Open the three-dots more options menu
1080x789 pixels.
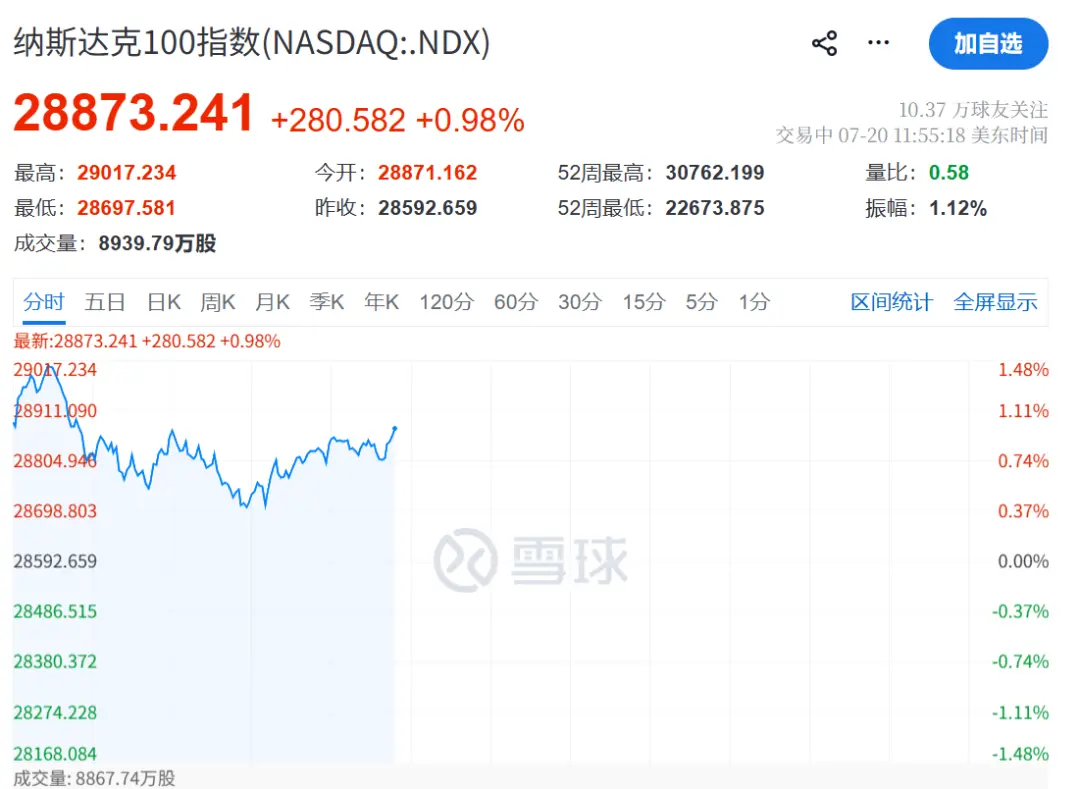point(878,43)
